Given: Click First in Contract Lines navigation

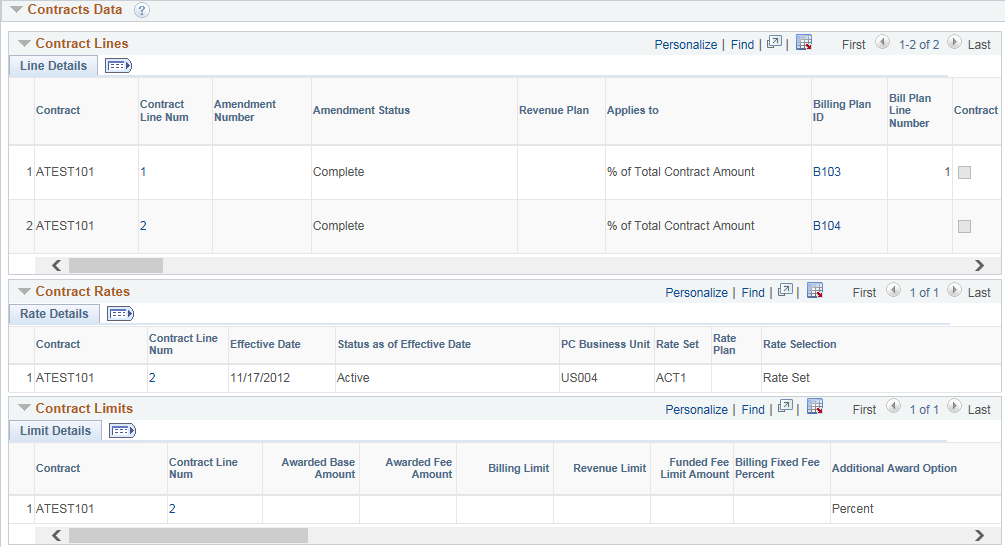Looking at the screenshot, I should click(854, 44).
